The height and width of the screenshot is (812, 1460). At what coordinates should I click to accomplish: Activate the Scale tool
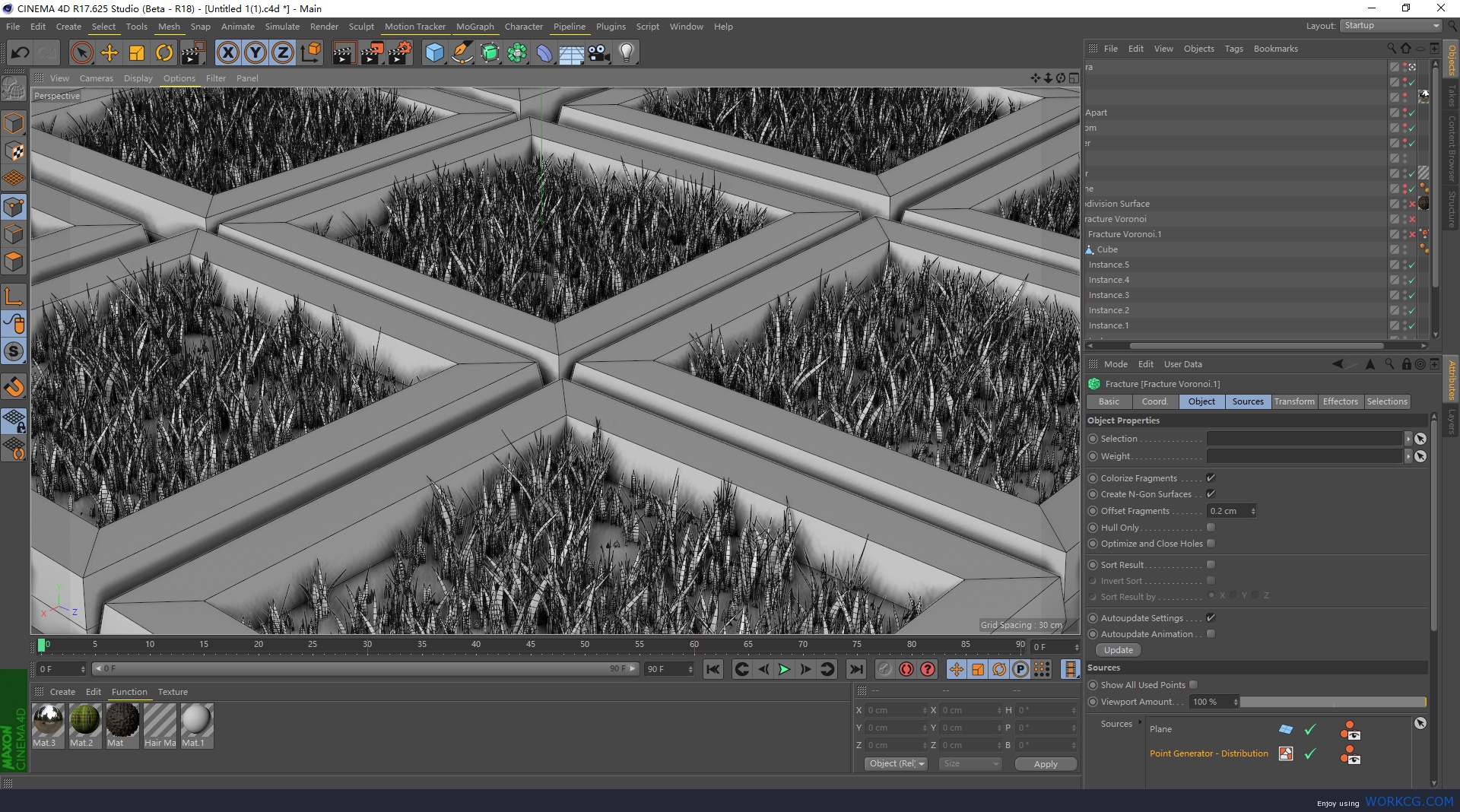point(137,52)
